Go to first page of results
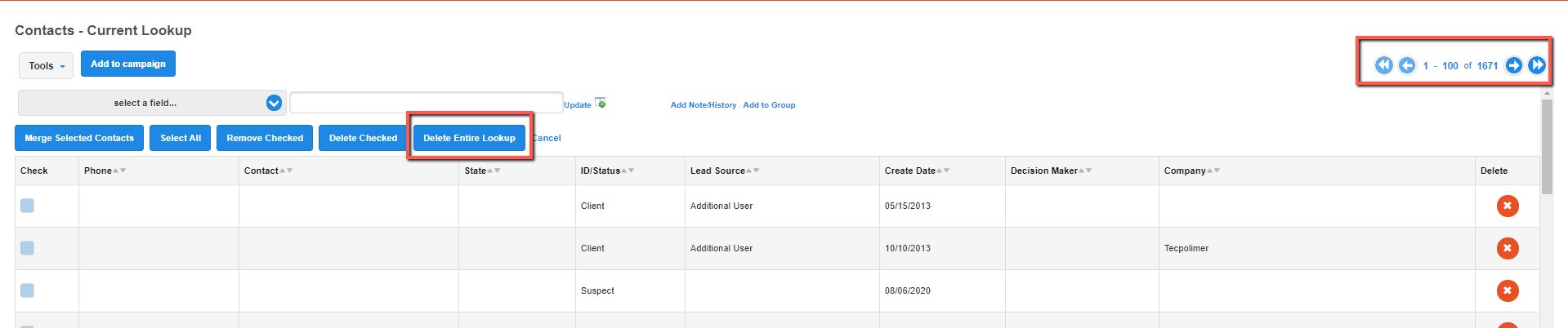This screenshot has height=328, width=1568. pyautogui.click(x=1383, y=65)
